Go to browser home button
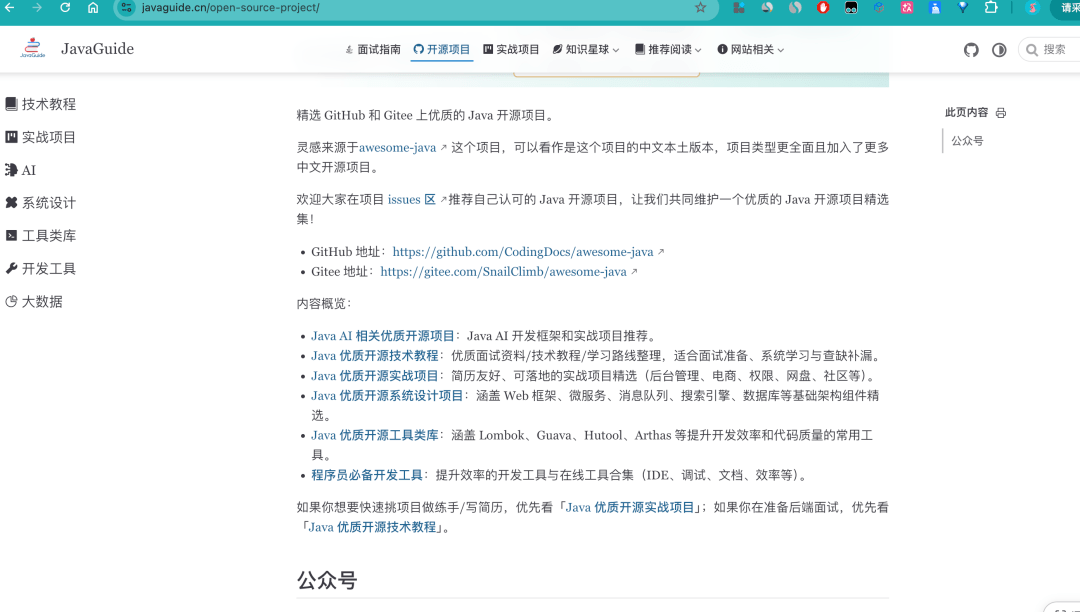The height and width of the screenshot is (612, 1080). tap(93, 8)
